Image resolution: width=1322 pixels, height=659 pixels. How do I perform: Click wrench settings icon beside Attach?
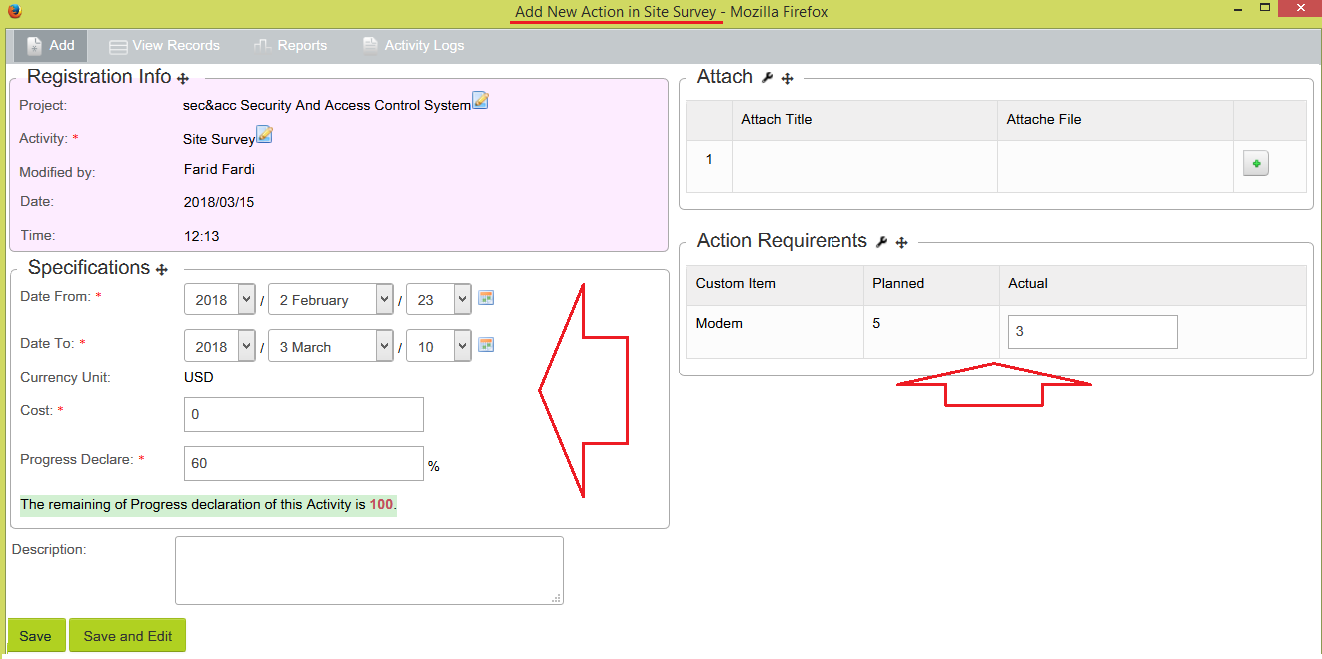point(768,78)
